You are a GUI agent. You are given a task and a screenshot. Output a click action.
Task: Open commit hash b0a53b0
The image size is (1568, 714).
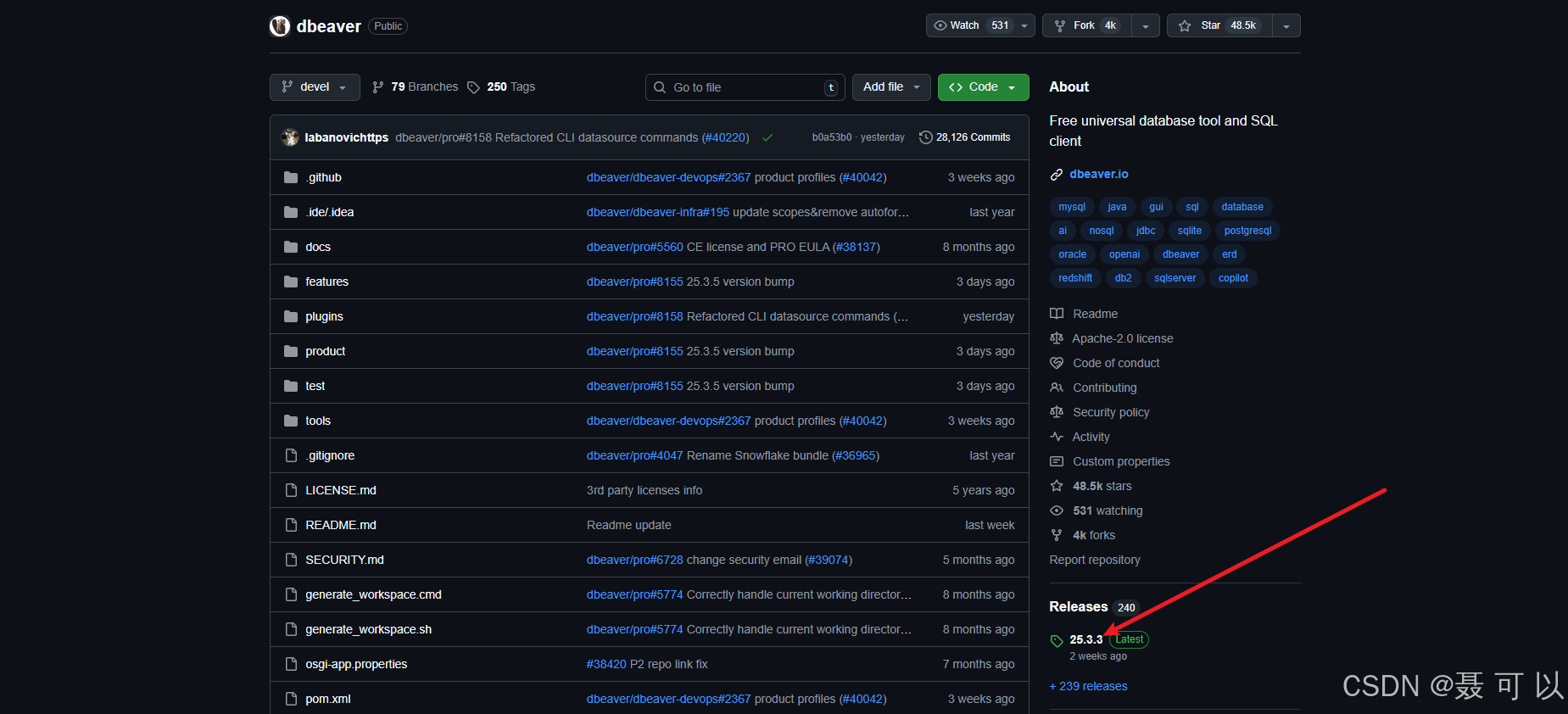[832, 137]
